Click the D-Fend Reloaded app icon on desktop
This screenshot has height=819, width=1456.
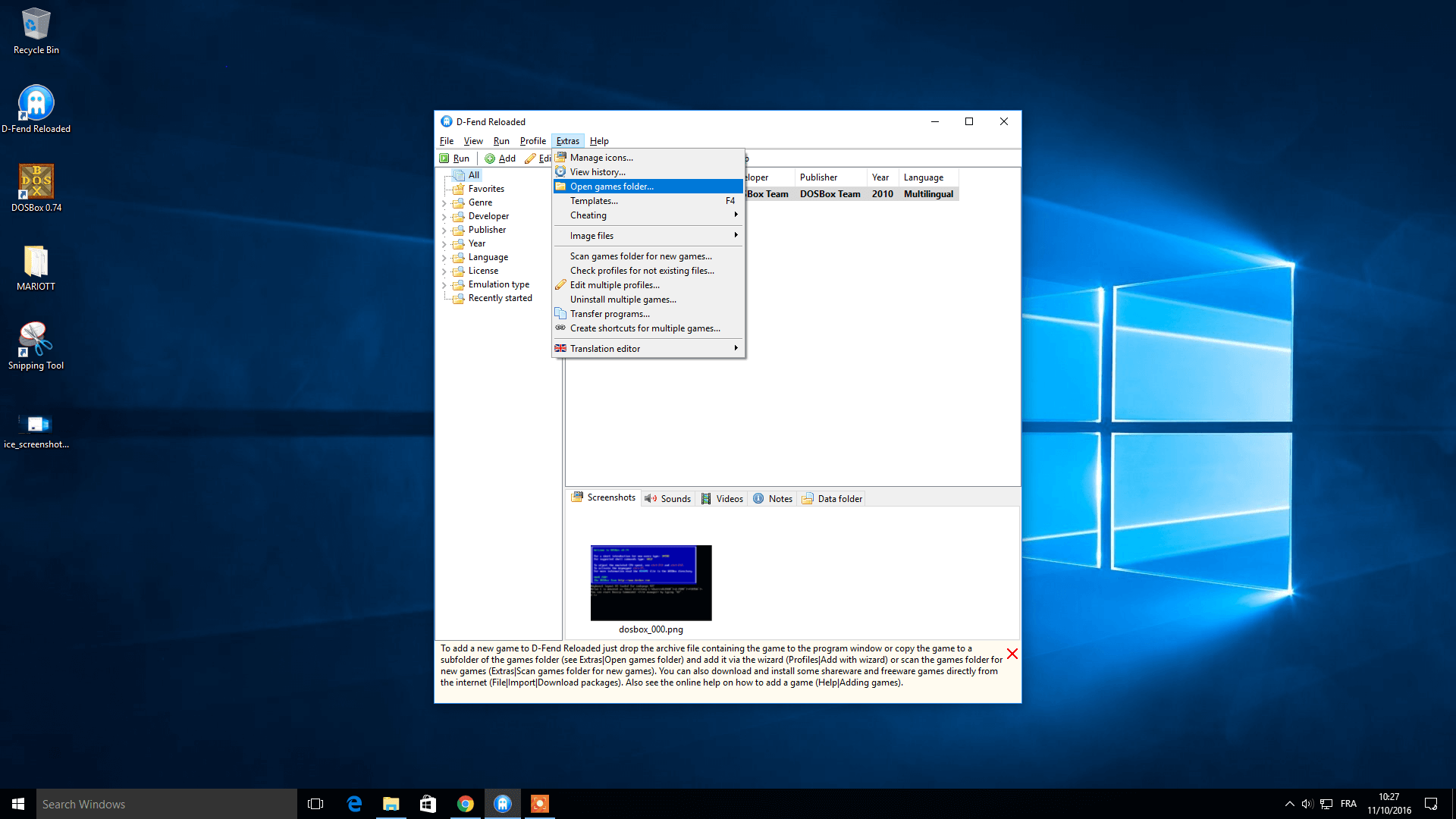coord(35,103)
